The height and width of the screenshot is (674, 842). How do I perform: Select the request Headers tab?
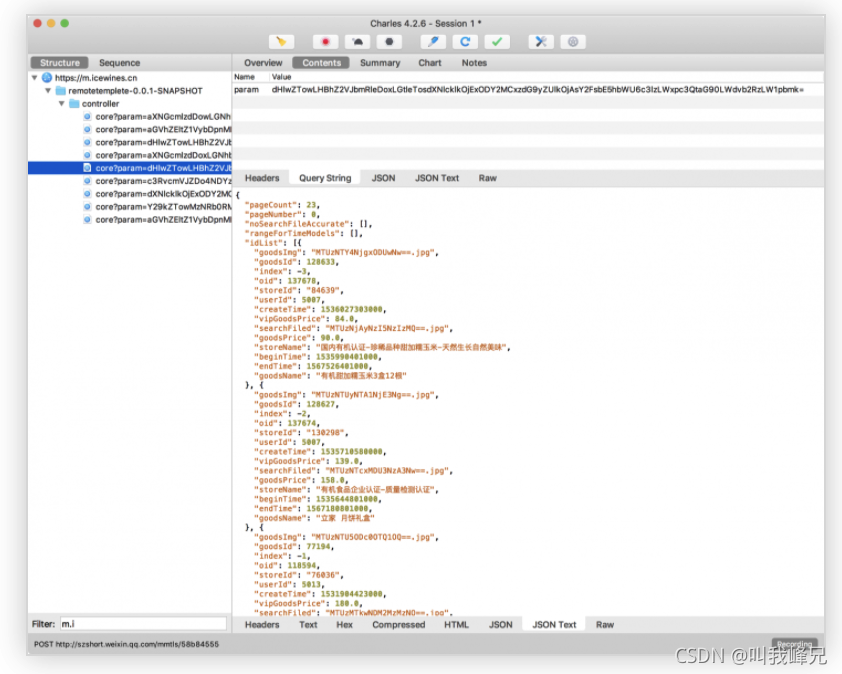click(x=262, y=178)
